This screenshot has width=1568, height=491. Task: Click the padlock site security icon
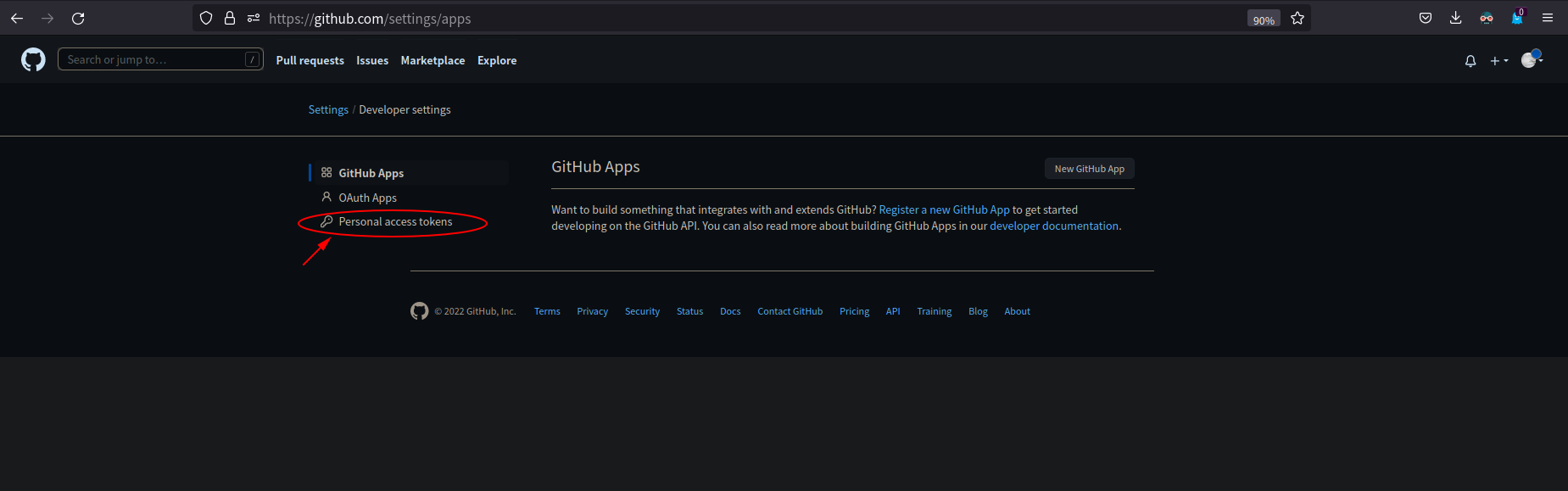coord(230,18)
